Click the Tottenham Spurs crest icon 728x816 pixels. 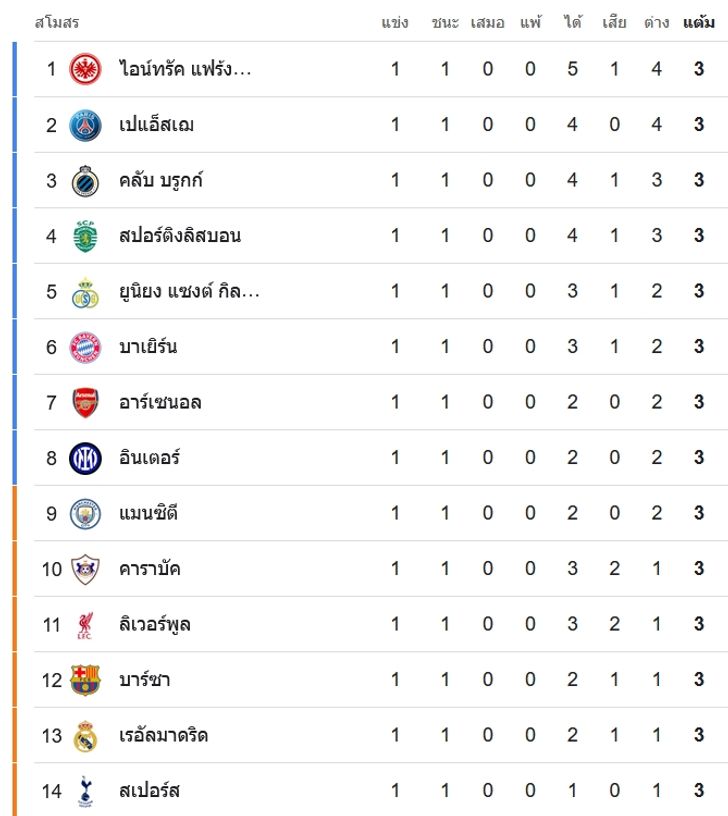(x=85, y=791)
